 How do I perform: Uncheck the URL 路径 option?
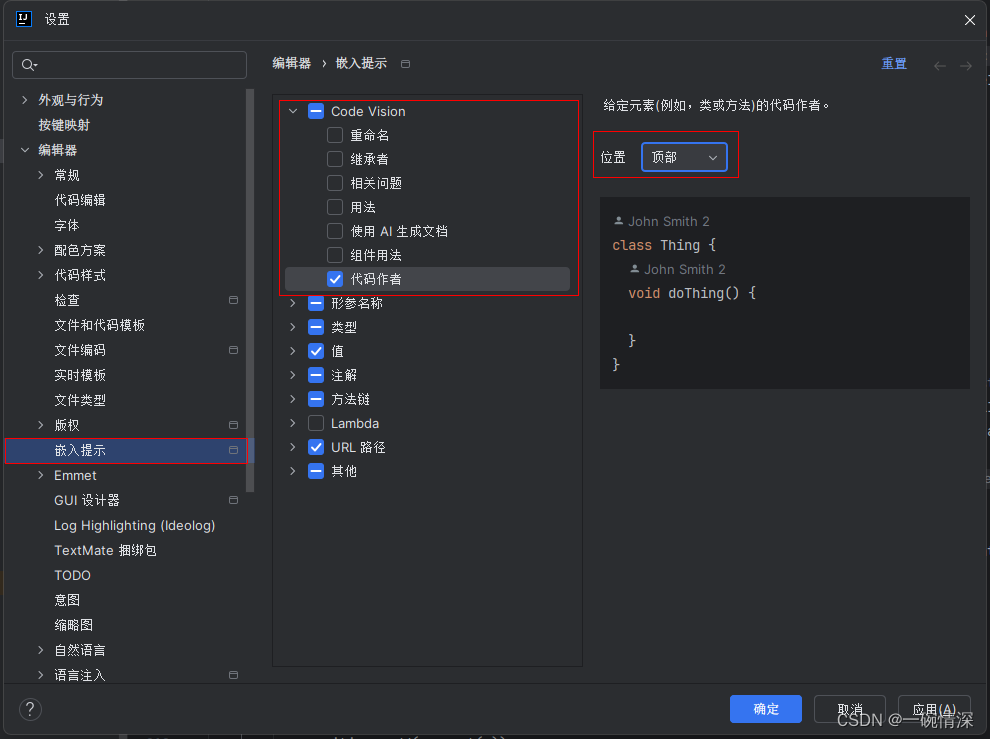(316, 447)
